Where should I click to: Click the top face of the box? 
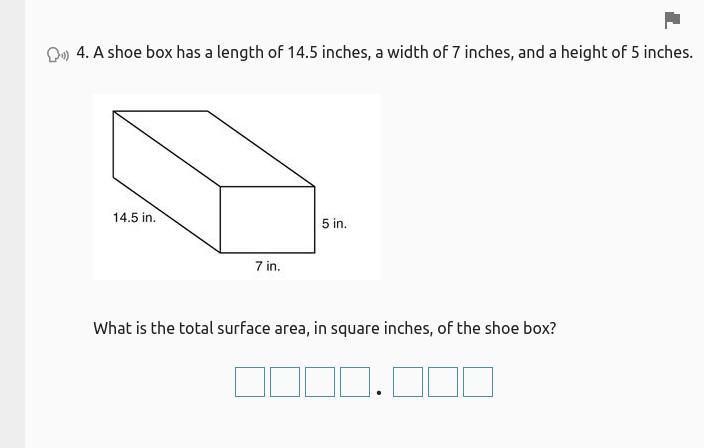(x=214, y=149)
